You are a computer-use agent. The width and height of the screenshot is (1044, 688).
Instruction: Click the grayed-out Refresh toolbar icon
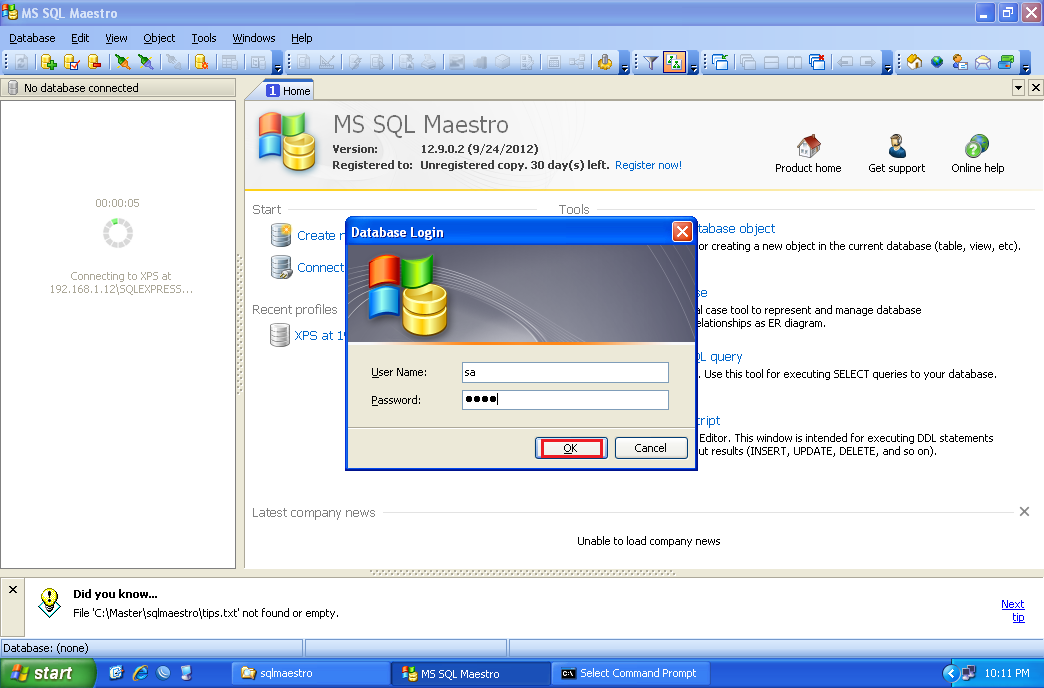[21, 63]
